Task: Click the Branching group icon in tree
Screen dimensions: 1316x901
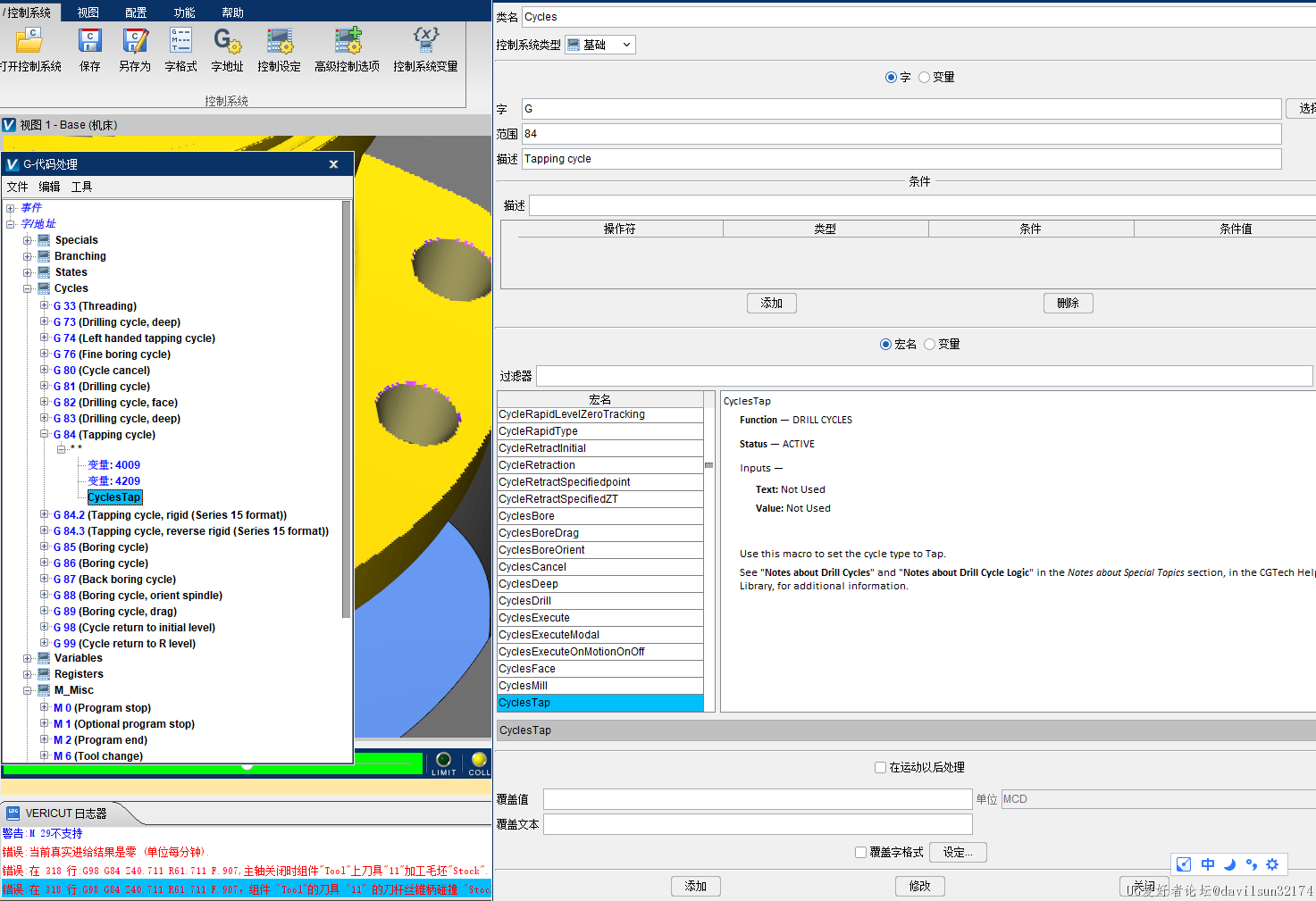Action: point(44,256)
